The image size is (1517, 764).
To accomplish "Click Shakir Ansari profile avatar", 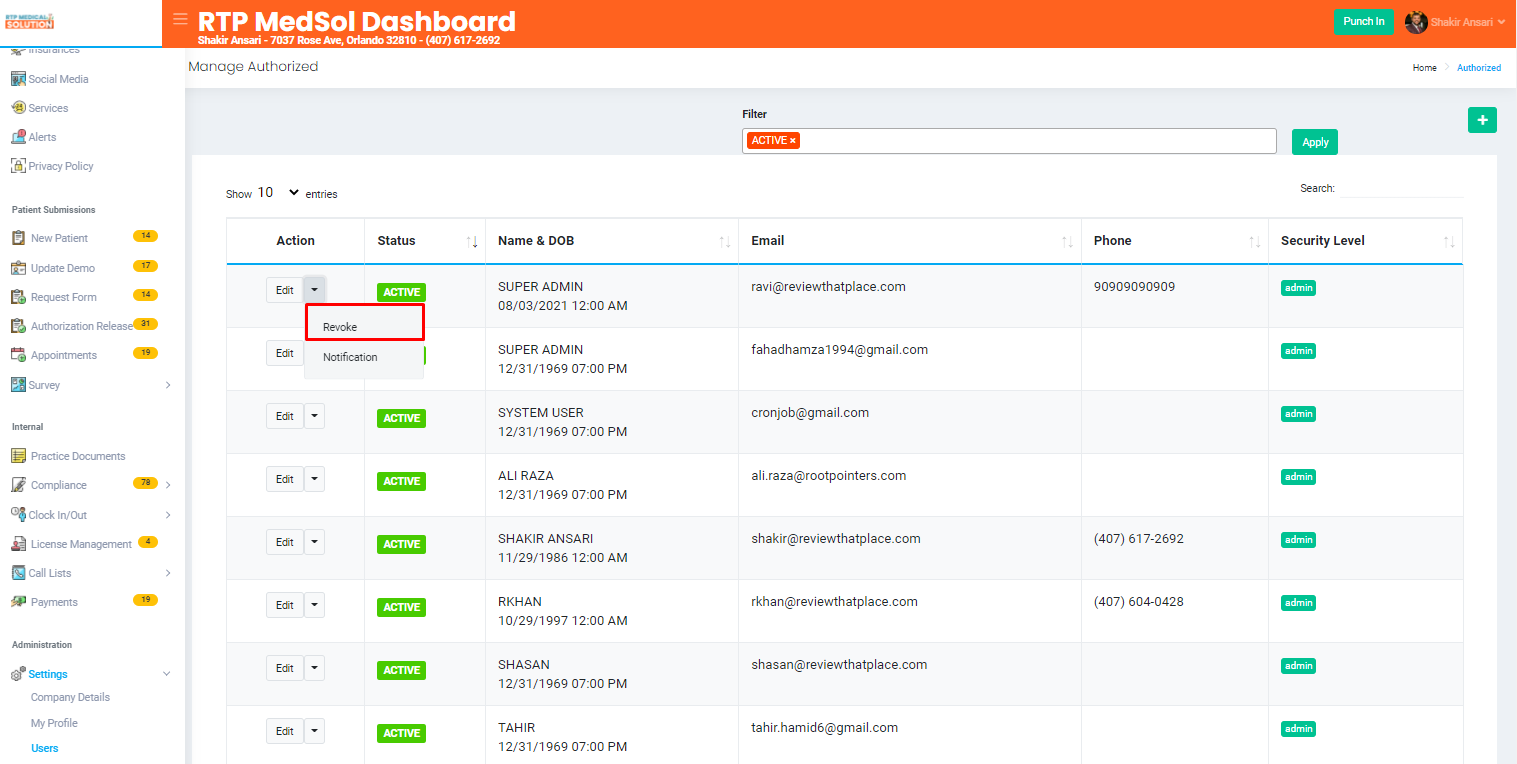I will (x=1416, y=22).
